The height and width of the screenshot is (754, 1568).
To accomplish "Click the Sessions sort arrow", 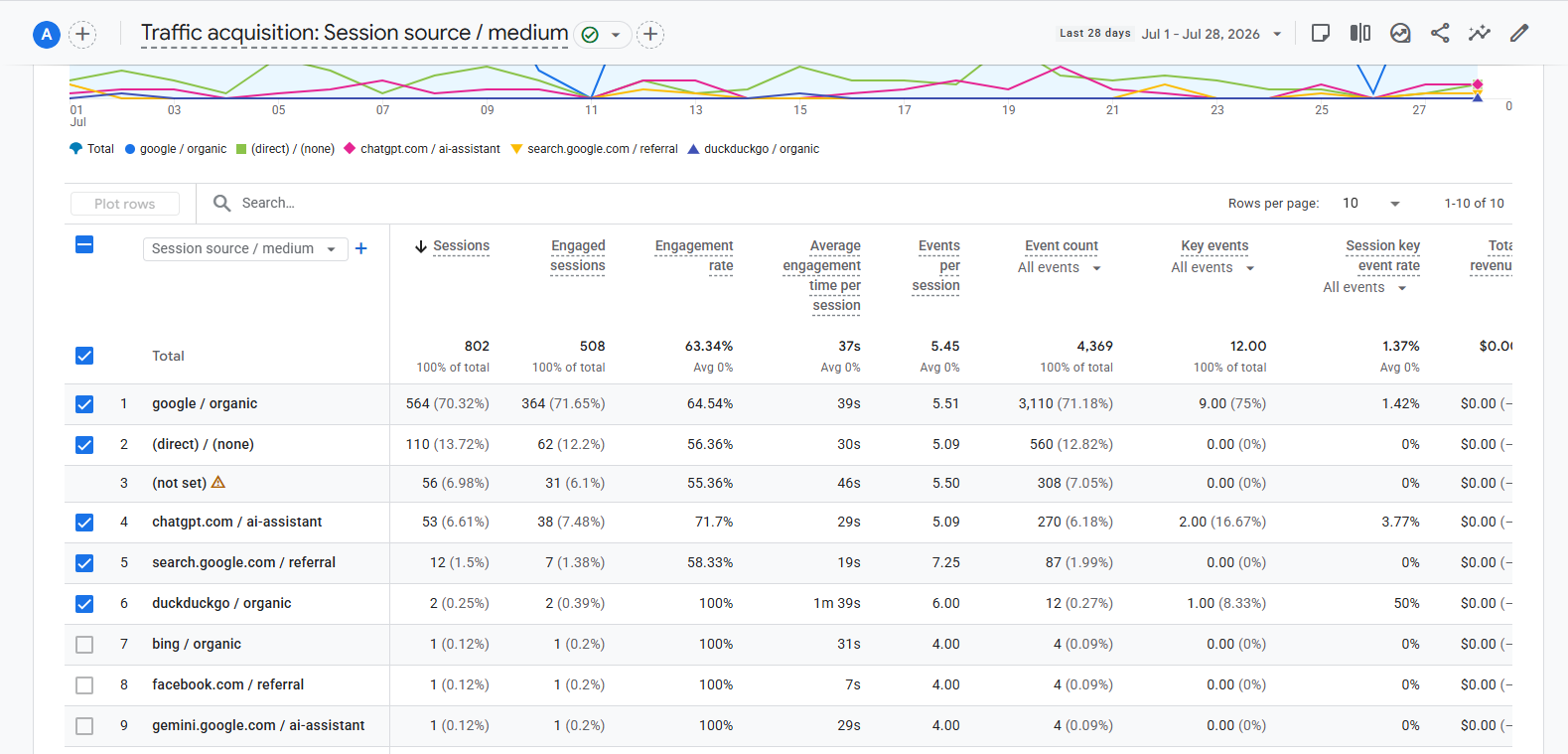I will click(x=421, y=246).
